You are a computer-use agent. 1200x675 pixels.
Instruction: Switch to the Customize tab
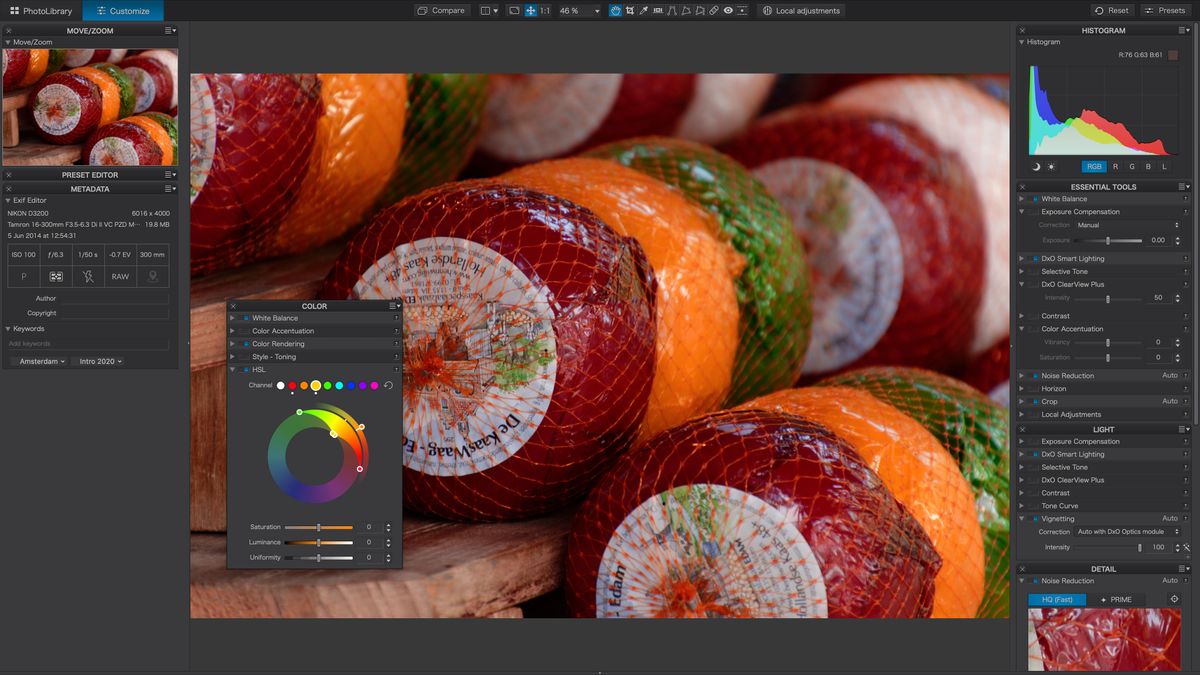(123, 11)
